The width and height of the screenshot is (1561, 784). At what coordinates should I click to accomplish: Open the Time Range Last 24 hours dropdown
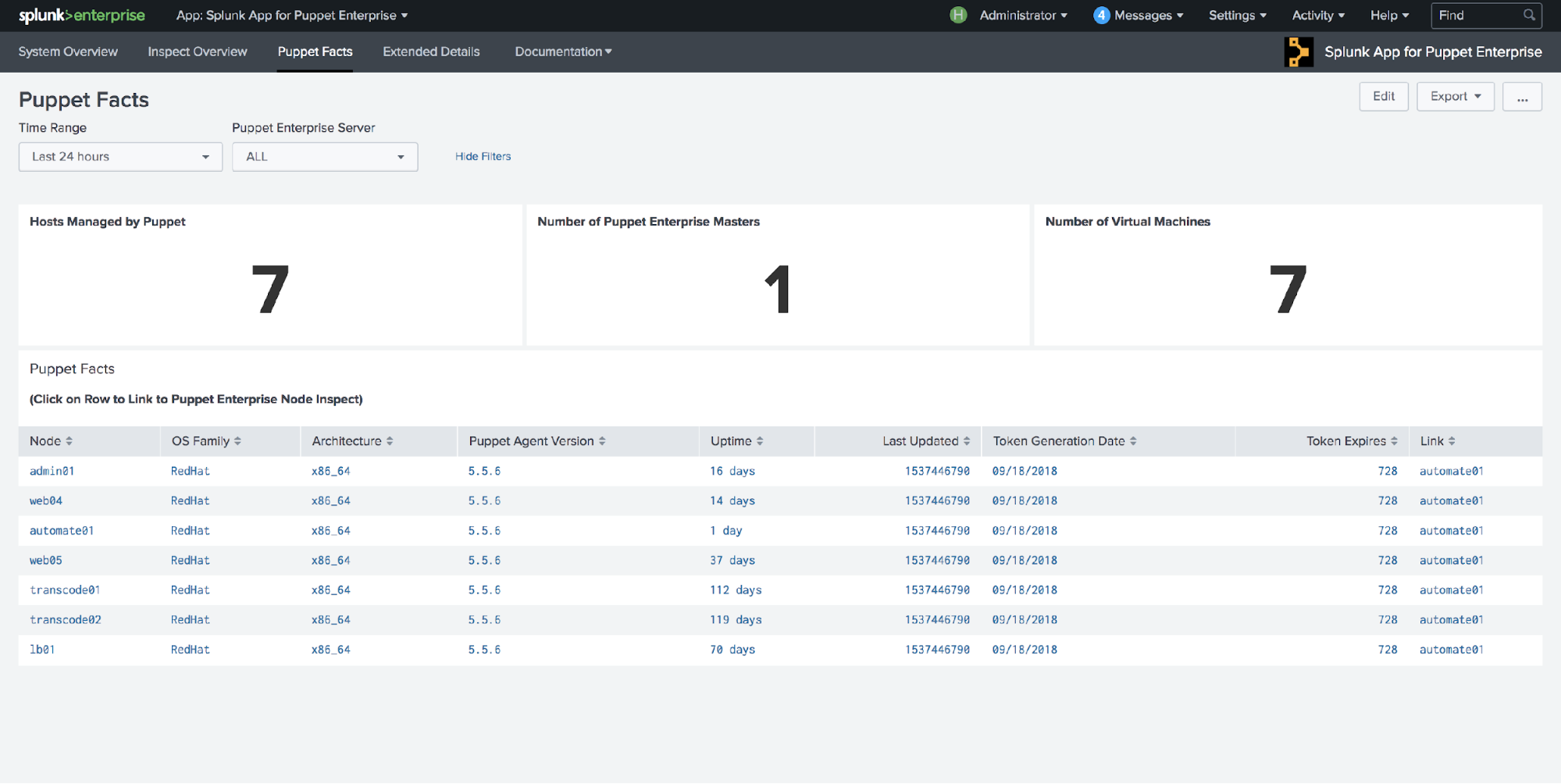[120, 157]
